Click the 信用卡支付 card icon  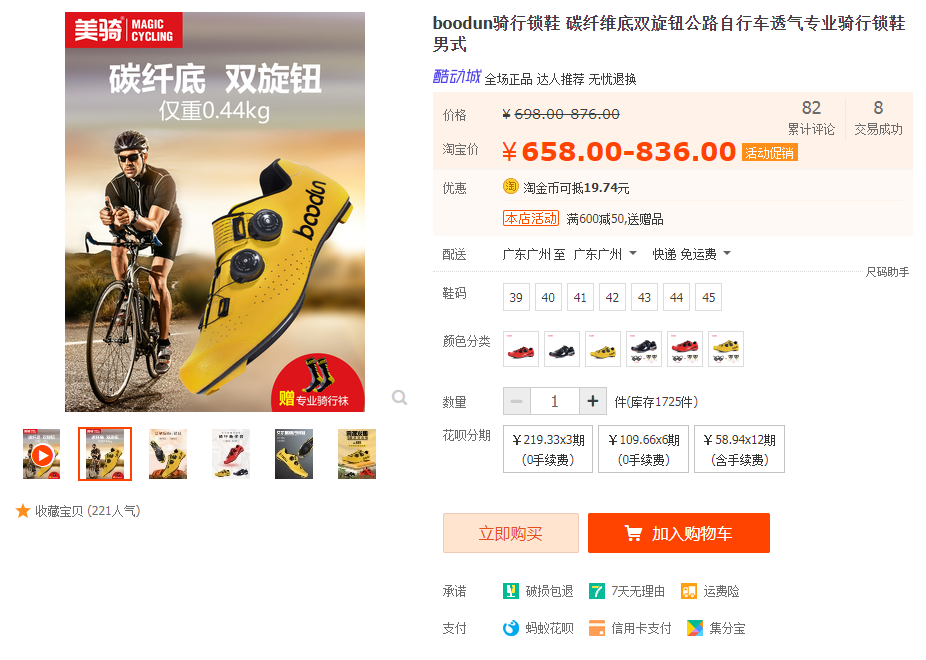pyautogui.click(x=596, y=628)
